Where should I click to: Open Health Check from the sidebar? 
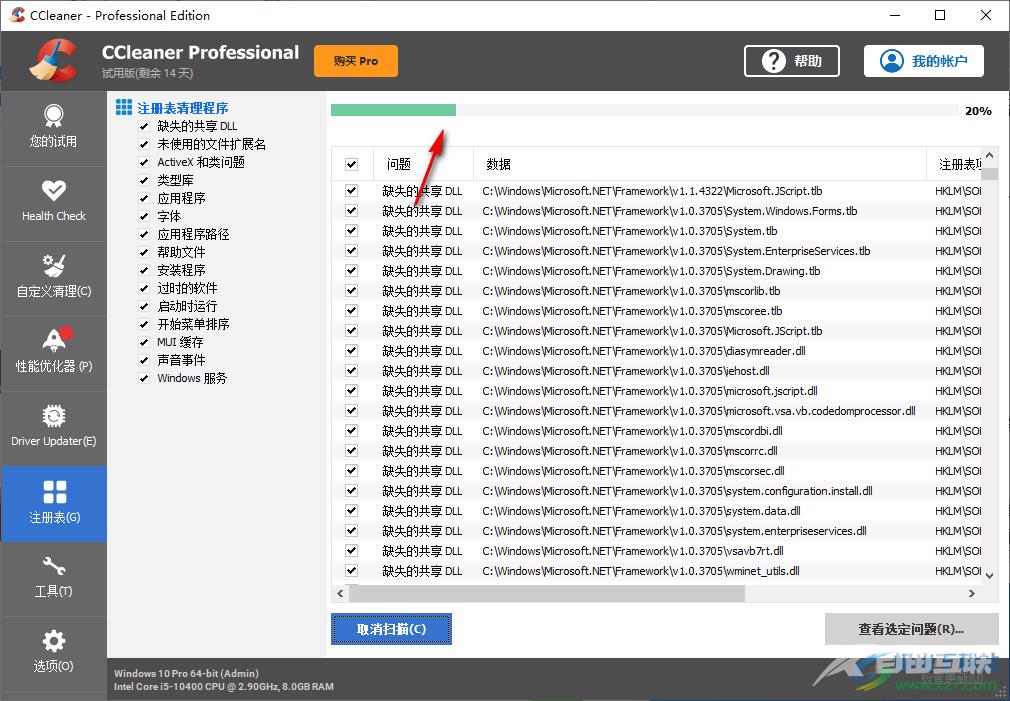point(54,203)
